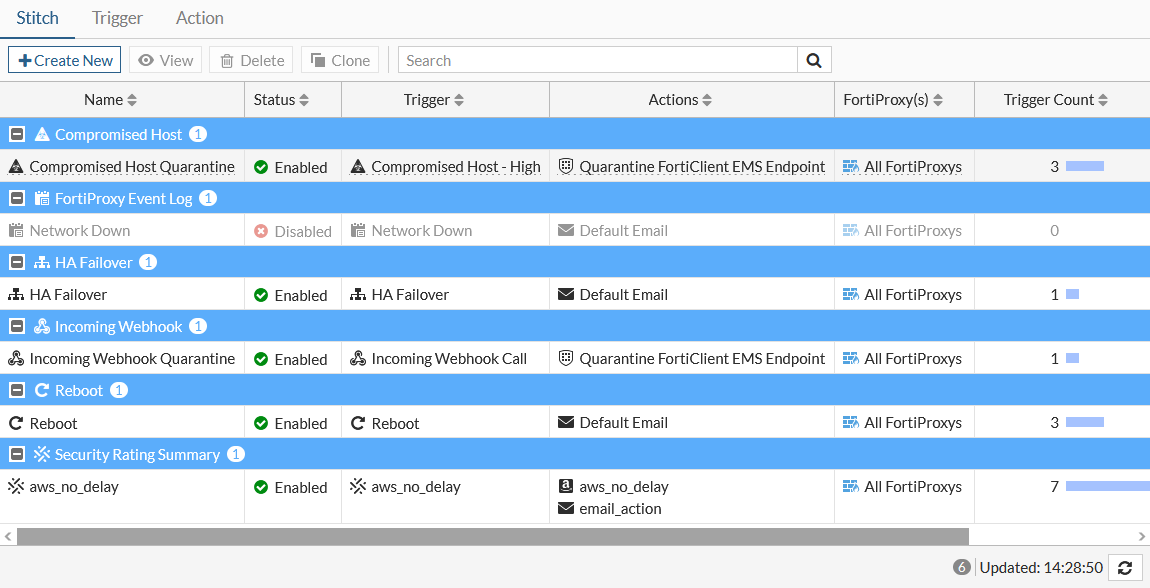The image size is (1150, 588).
Task: Collapse the Compromised Host group
Action: [x=17, y=134]
